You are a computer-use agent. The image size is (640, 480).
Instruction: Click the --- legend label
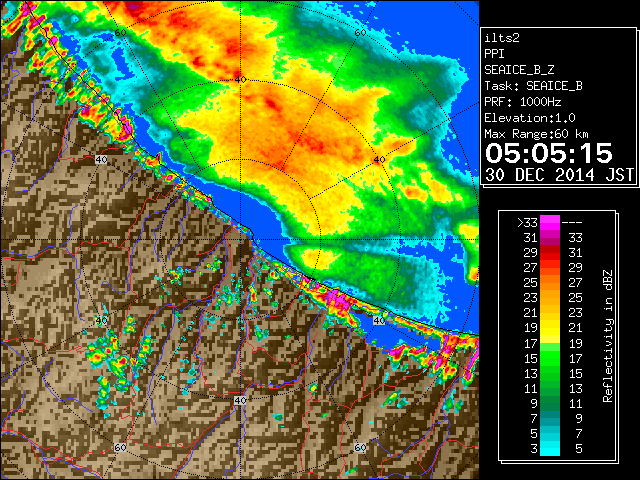click(572, 222)
